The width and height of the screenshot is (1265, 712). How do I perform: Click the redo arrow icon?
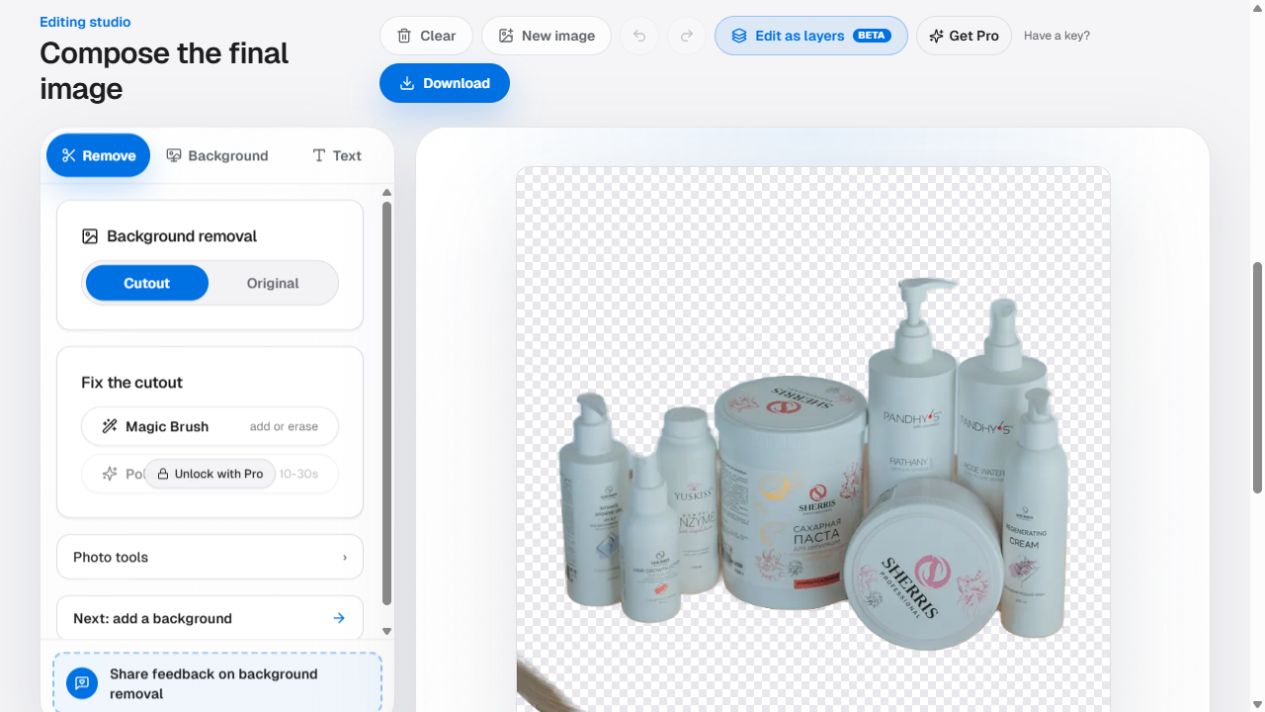coord(687,36)
